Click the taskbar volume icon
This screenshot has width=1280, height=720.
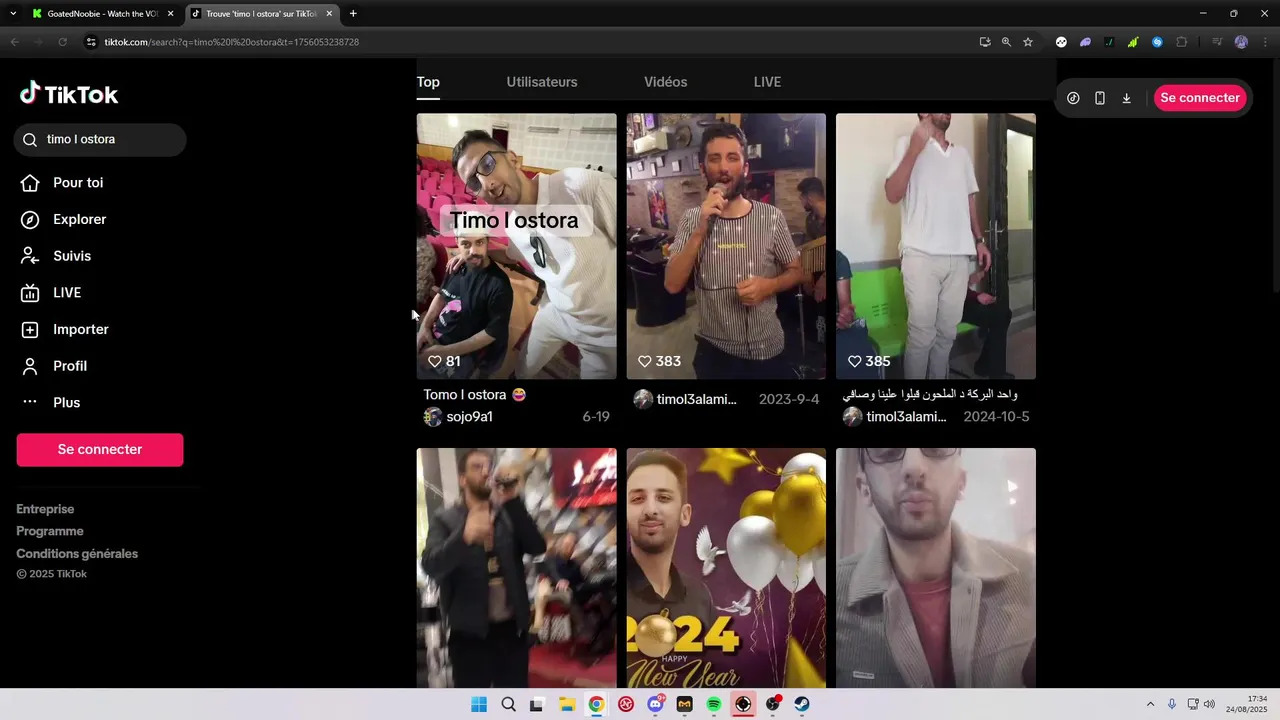click(1209, 704)
